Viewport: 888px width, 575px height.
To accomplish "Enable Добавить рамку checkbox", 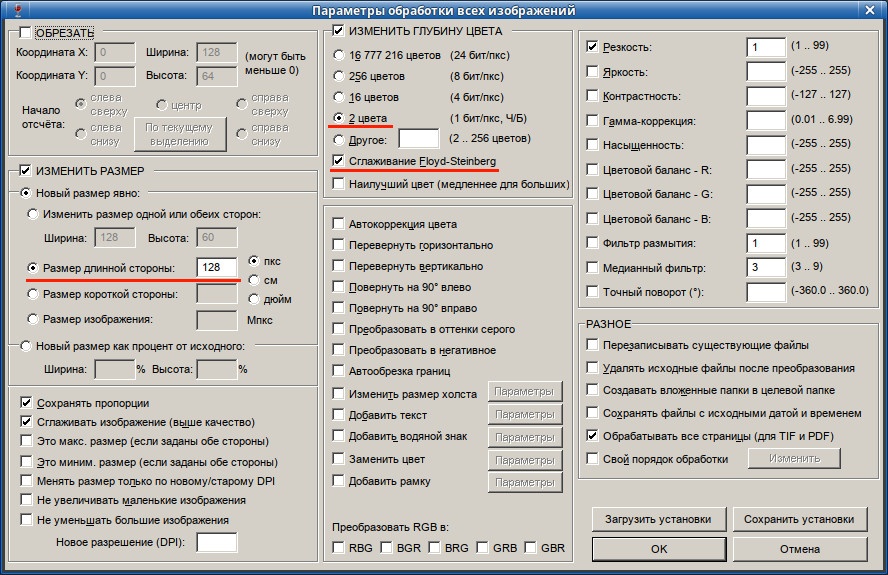I will 338,481.
